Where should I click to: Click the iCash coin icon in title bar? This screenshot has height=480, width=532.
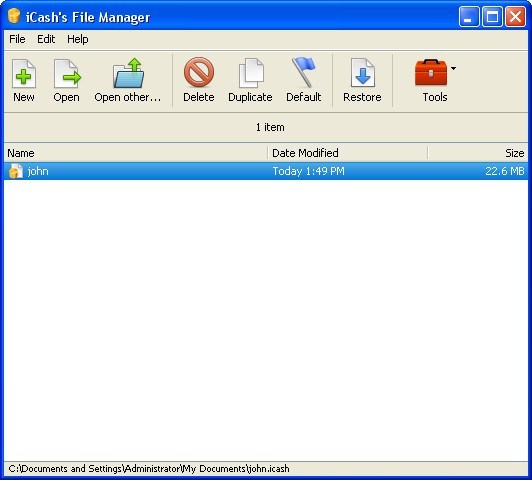click(x=14, y=16)
